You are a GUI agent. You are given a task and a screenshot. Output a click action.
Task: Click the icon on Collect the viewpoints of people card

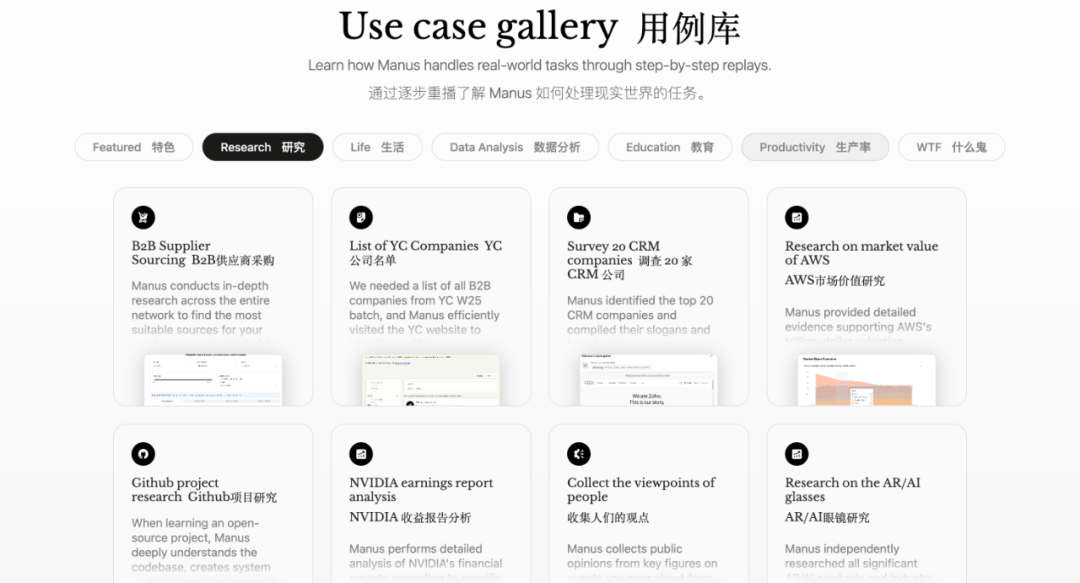pos(579,454)
